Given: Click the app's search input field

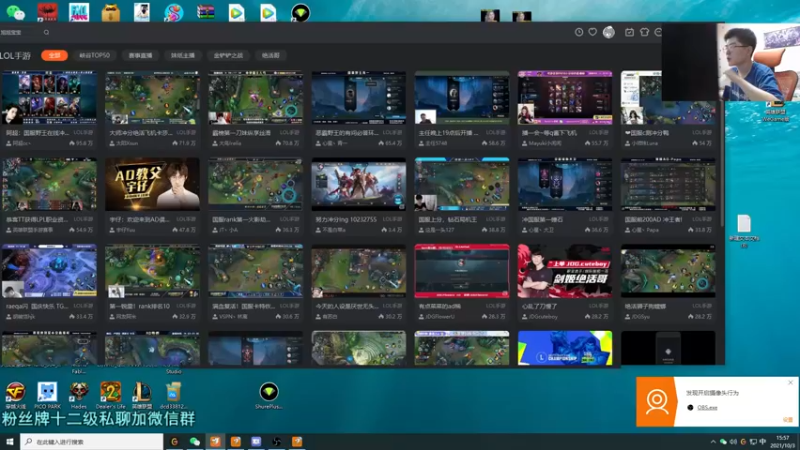Looking at the screenshot, I should (20, 32).
